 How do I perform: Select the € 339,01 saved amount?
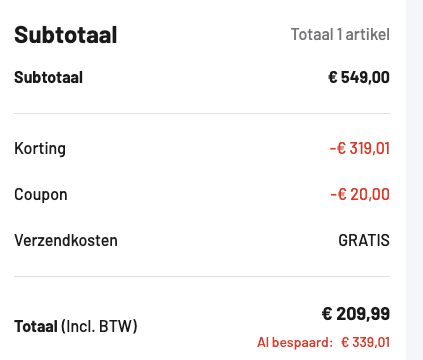pyautogui.click(x=365, y=342)
